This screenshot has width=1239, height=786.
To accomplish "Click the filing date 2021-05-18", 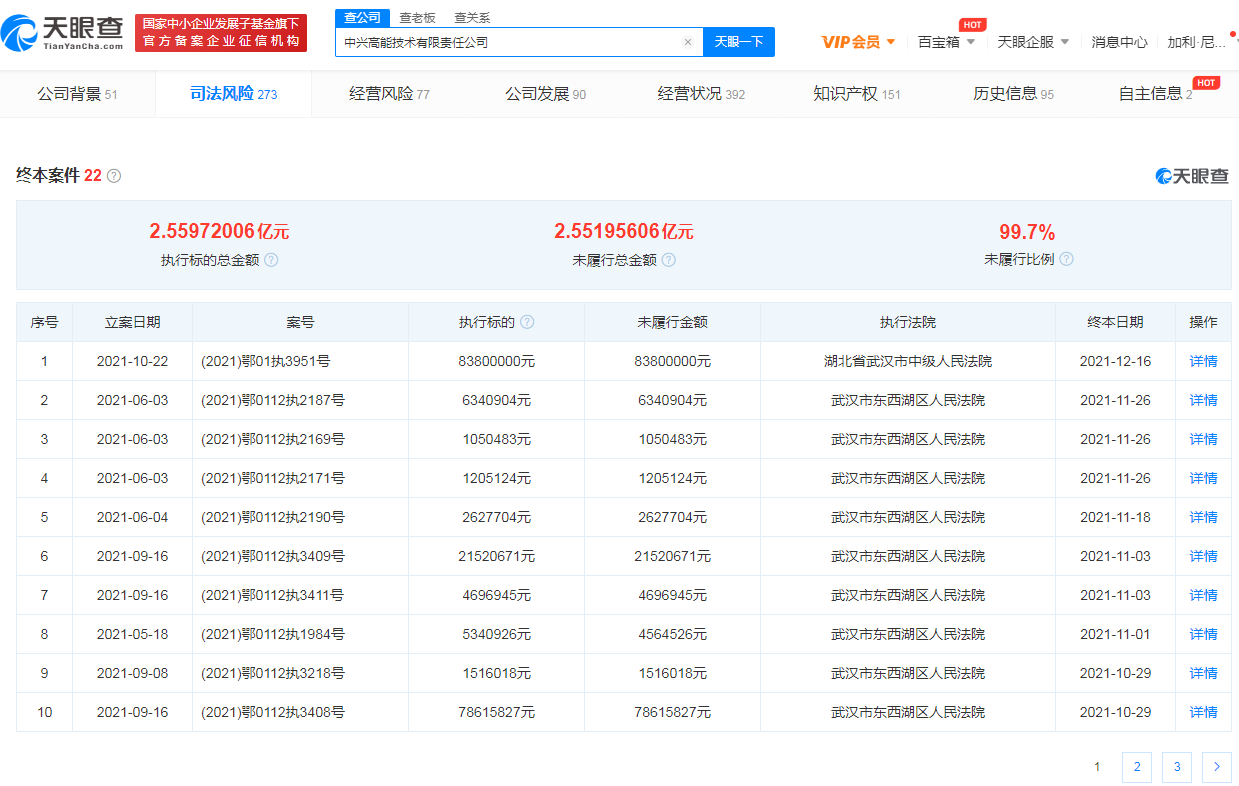I will pyautogui.click(x=132, y=634).
